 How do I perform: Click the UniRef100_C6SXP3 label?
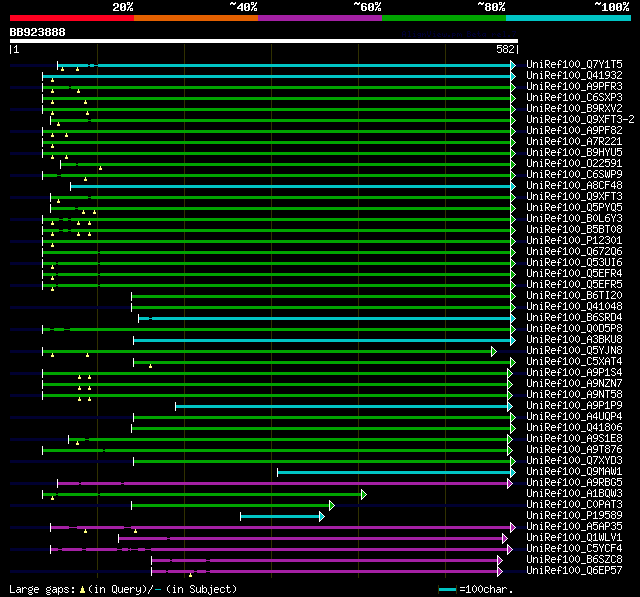574,98
